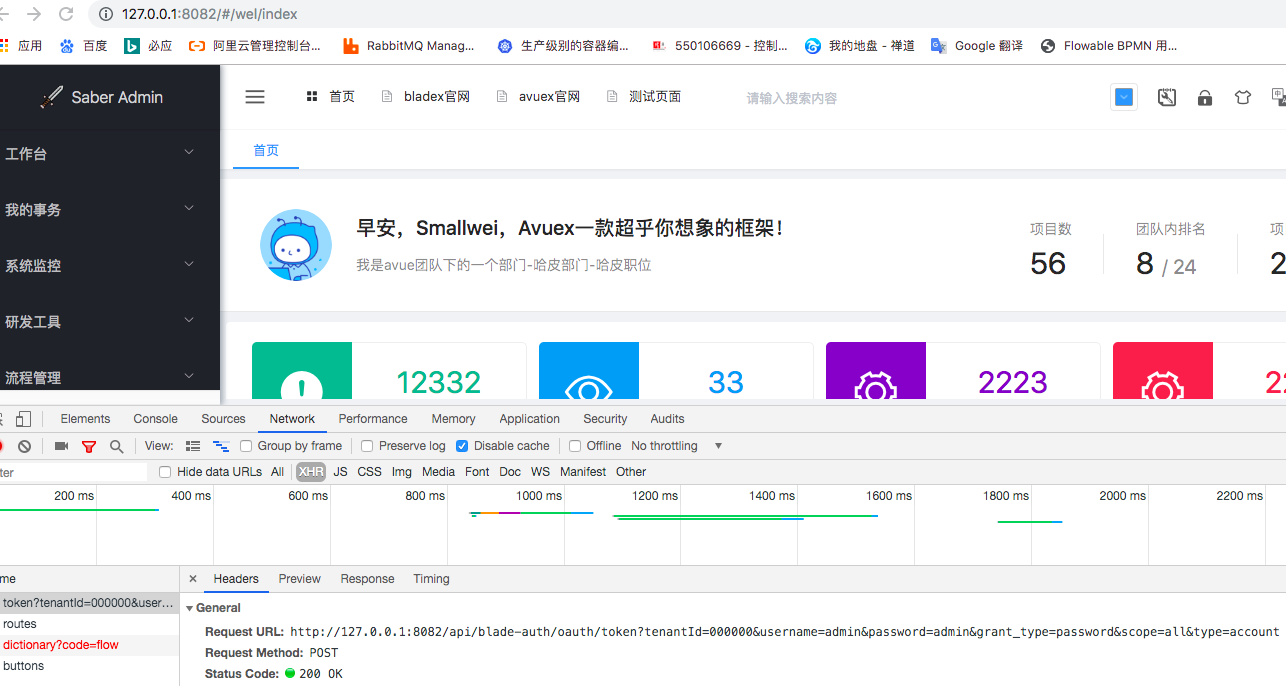Close the request details panel
The height and width of the screenshot is (686, 1286).
point(193,579)
